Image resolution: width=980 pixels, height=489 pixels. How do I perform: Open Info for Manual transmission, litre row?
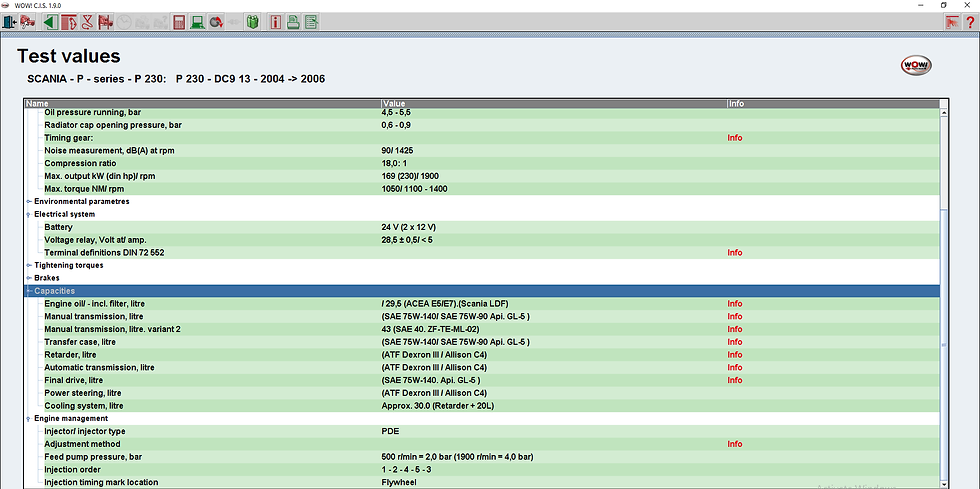coord(735,316)
